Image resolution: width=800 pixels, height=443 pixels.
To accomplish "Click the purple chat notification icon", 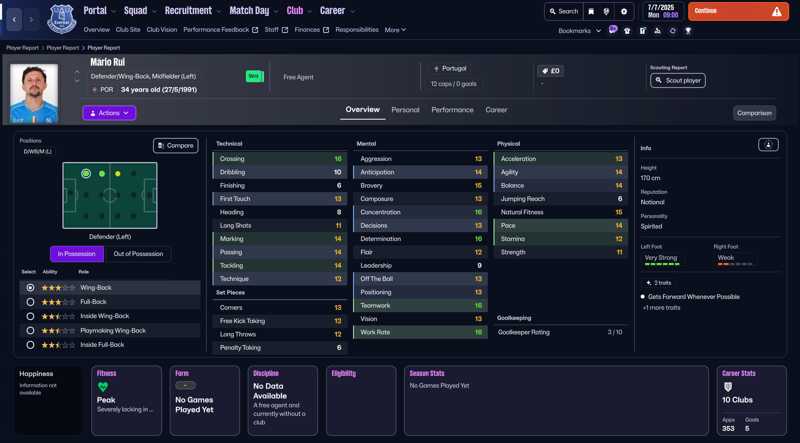I will [x=613, y=31].
